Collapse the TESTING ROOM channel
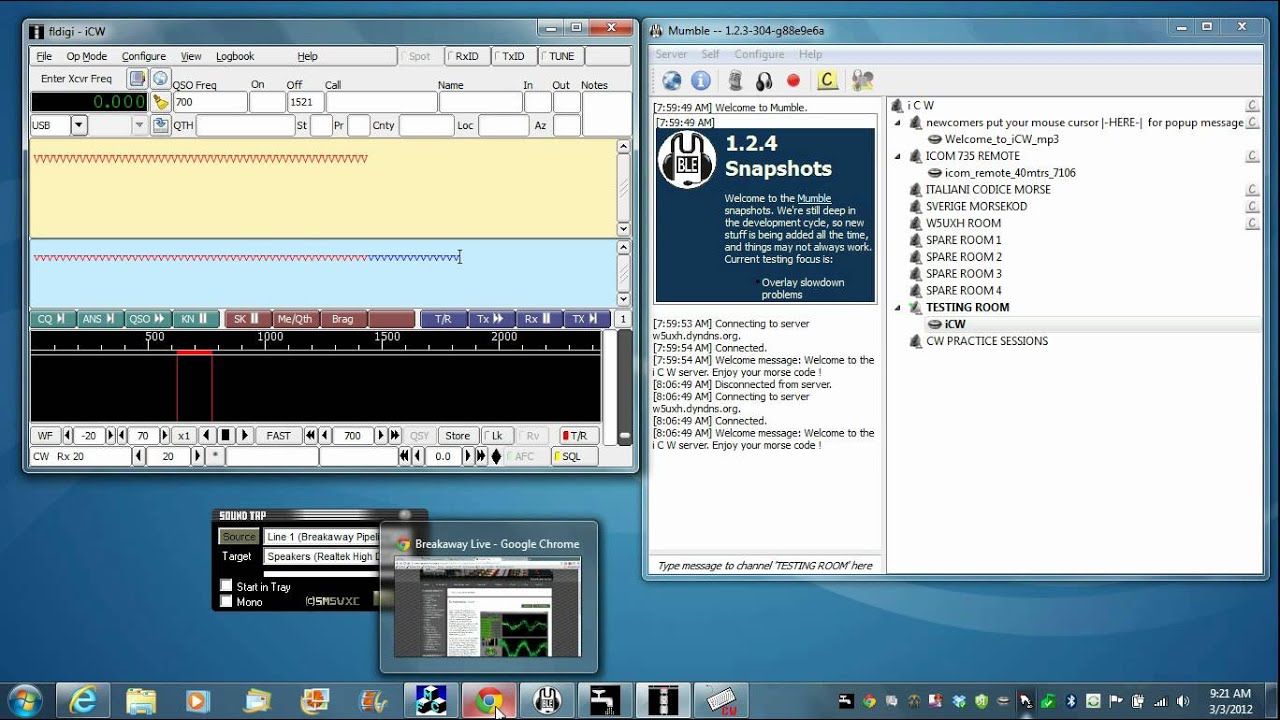This screenshot has height=720, width=1280. point(897,307)
